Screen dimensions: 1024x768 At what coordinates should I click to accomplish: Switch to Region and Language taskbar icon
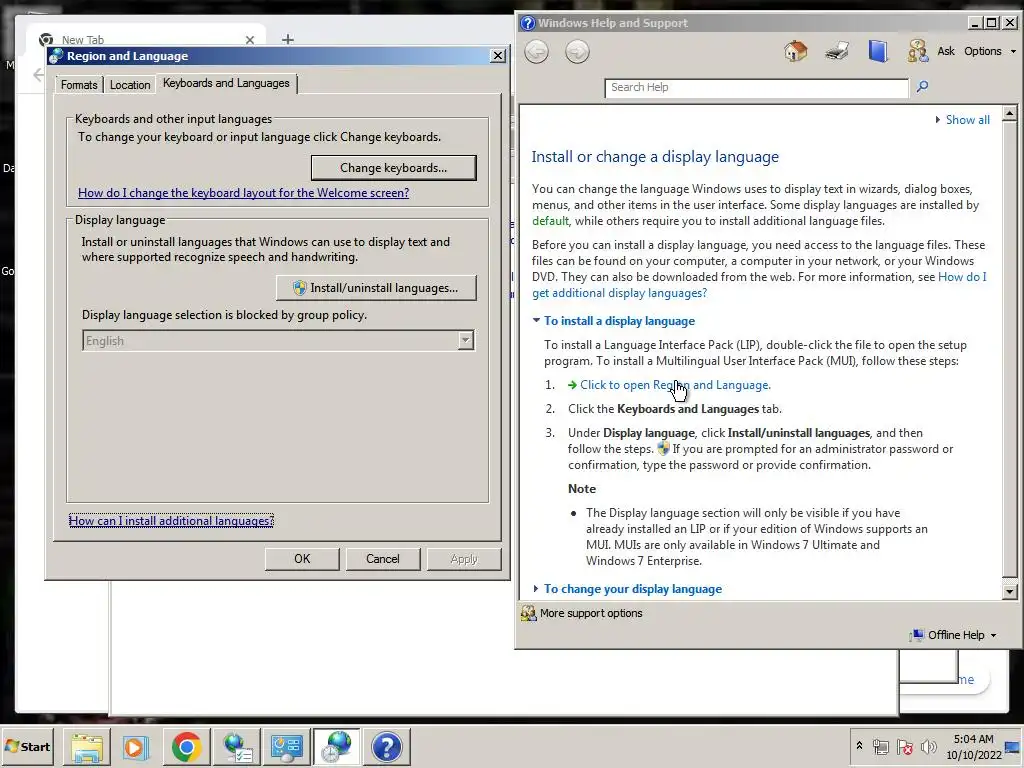tap(337, 747)
